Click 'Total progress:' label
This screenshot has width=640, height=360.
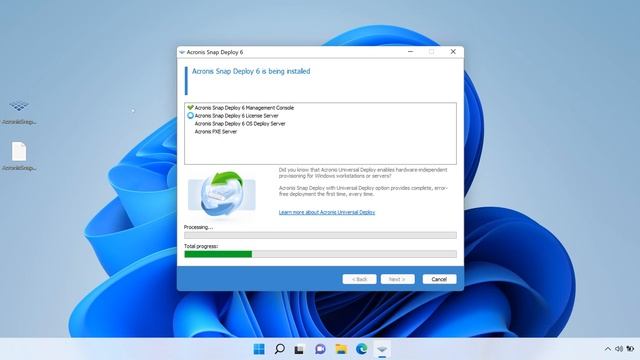[x=201, y=247]
